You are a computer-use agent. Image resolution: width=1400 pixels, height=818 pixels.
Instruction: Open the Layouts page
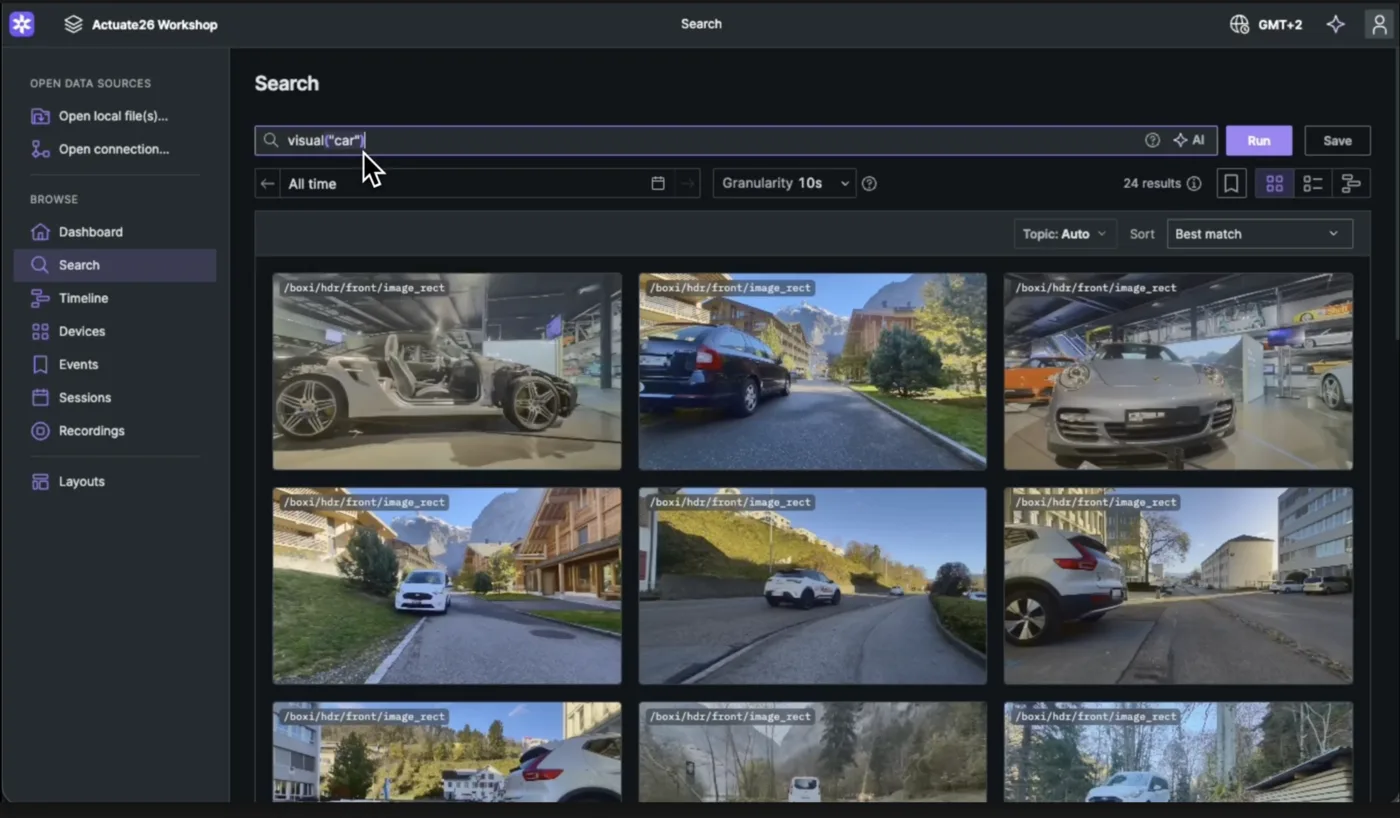point(115,481)
